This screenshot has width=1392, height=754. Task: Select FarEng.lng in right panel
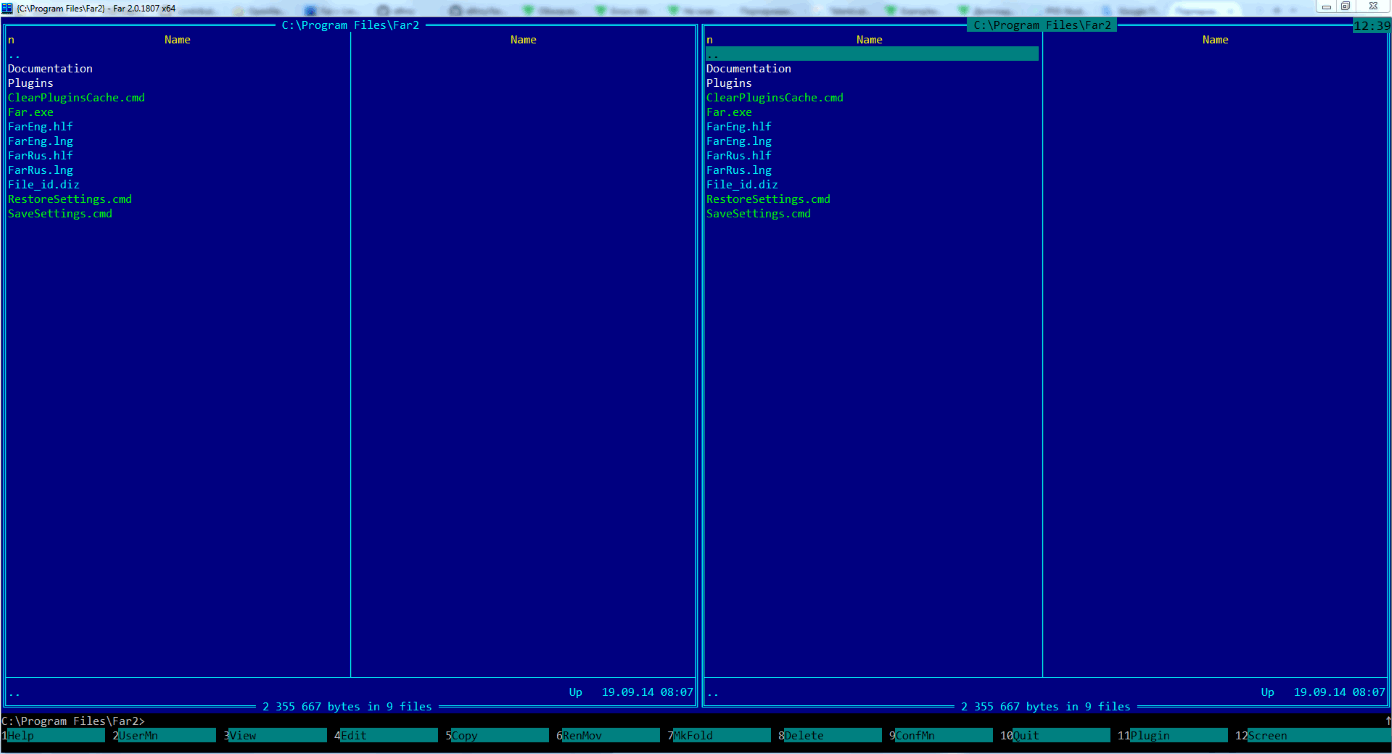[x=739, y=141]
